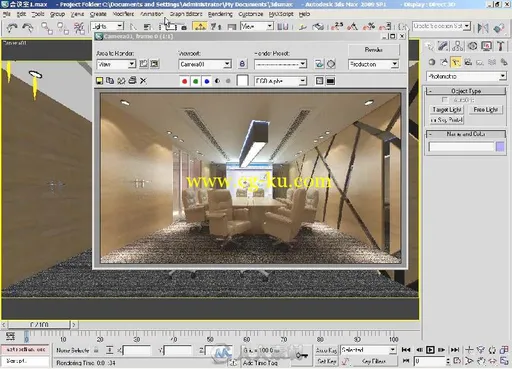Click the Free Light button

485,110
